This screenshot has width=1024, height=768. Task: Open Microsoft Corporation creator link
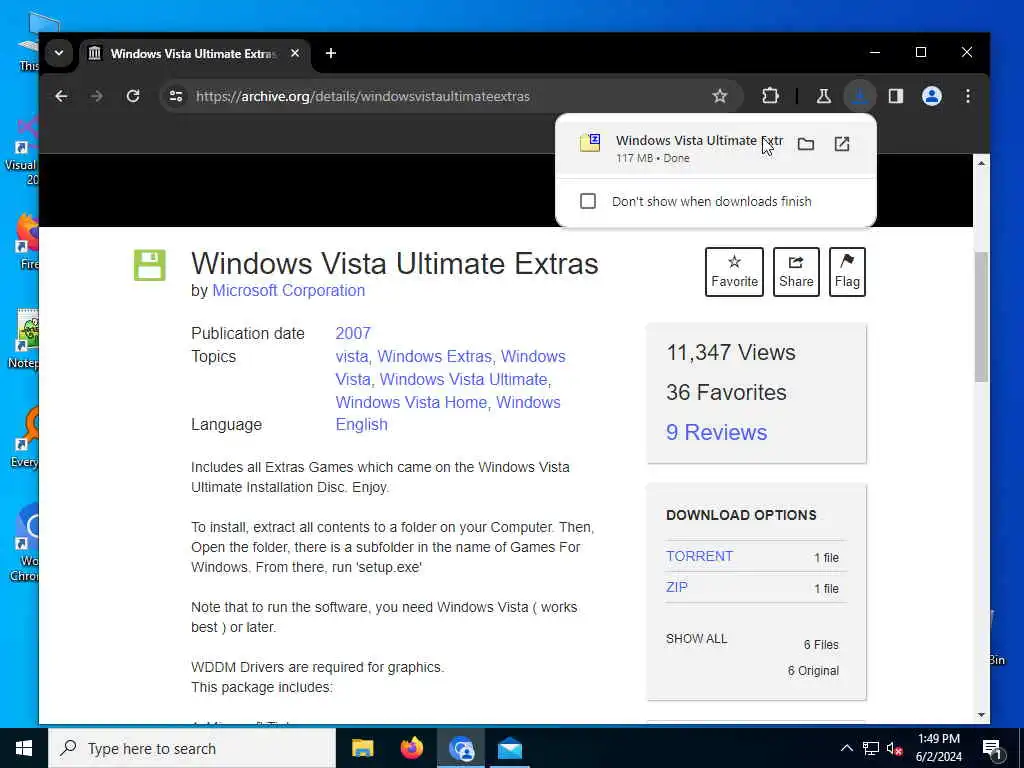(x=289, y=291)
